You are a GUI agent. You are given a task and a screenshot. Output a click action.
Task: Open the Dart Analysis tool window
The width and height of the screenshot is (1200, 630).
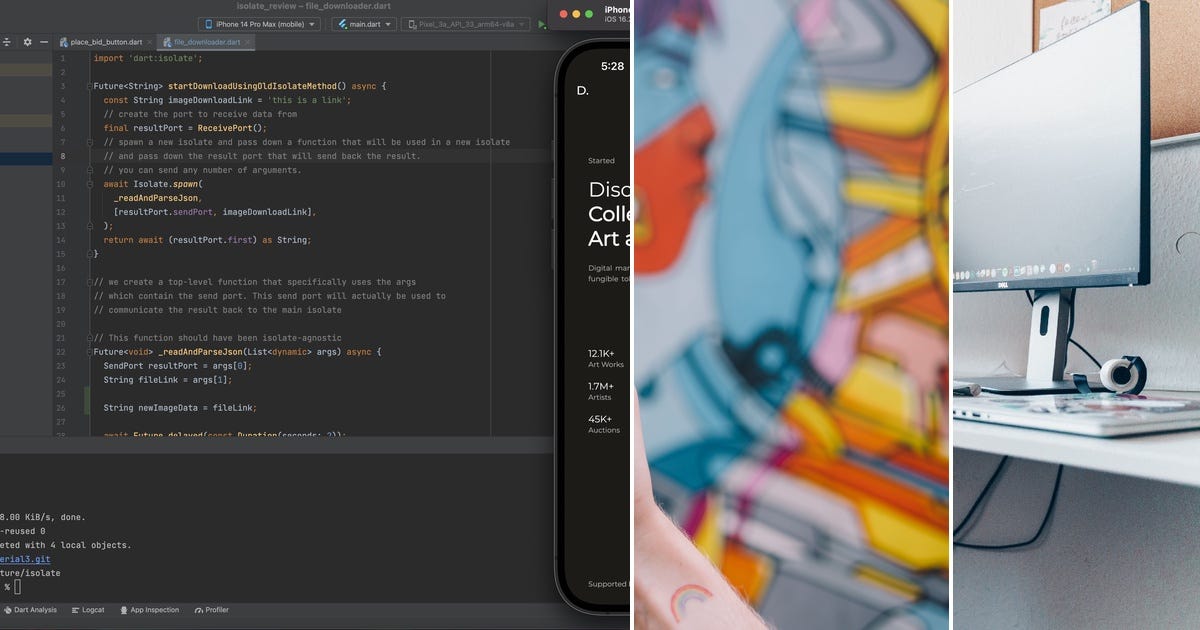tap(33, 610)
